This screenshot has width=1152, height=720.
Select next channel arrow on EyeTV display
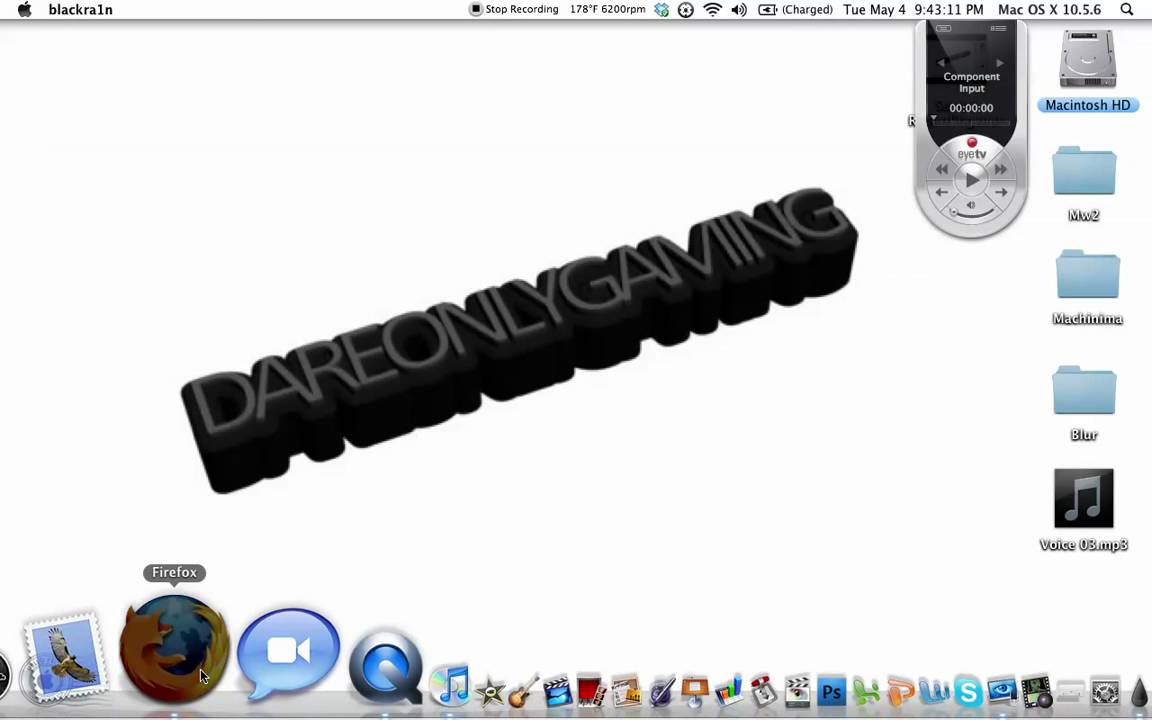point(999,63)
